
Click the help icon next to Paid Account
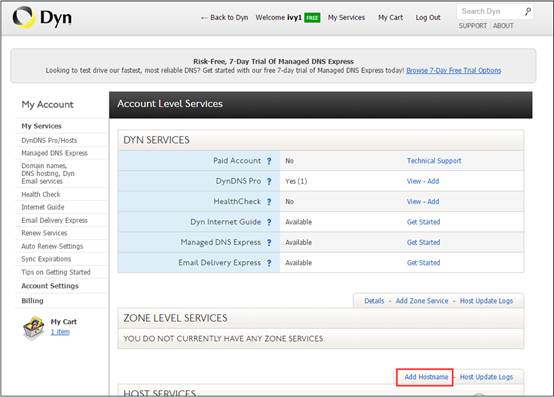[x=269, y=161]
